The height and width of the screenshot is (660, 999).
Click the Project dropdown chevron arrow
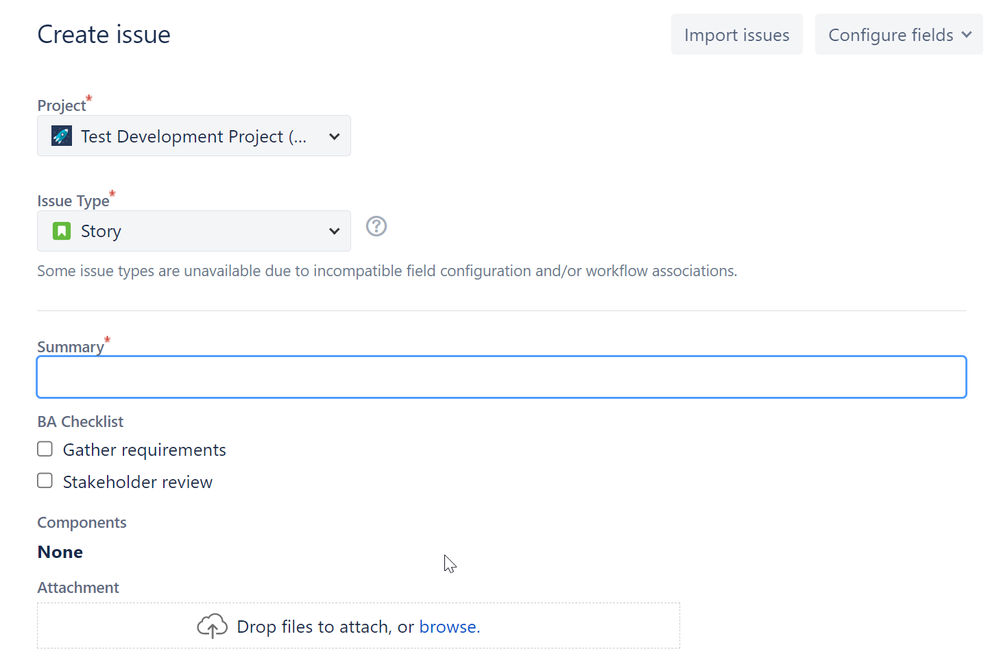click(x=334, y=137)
